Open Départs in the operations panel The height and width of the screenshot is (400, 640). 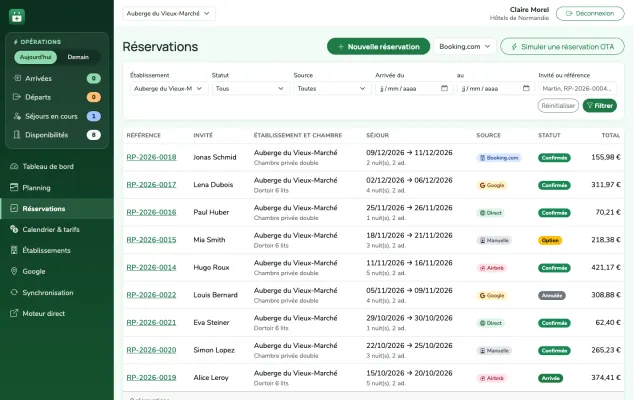point(57,97)
